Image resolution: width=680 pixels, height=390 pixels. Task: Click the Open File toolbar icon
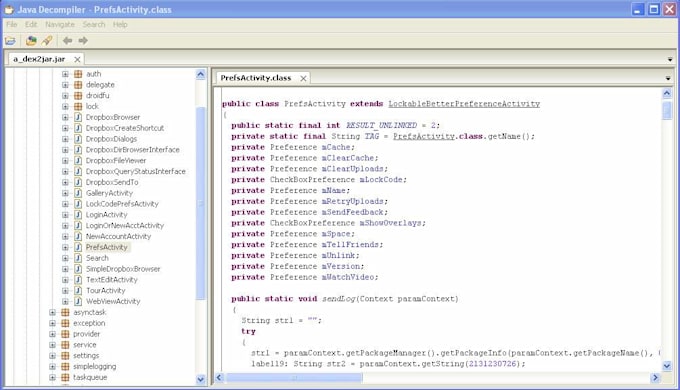point(10,41)
